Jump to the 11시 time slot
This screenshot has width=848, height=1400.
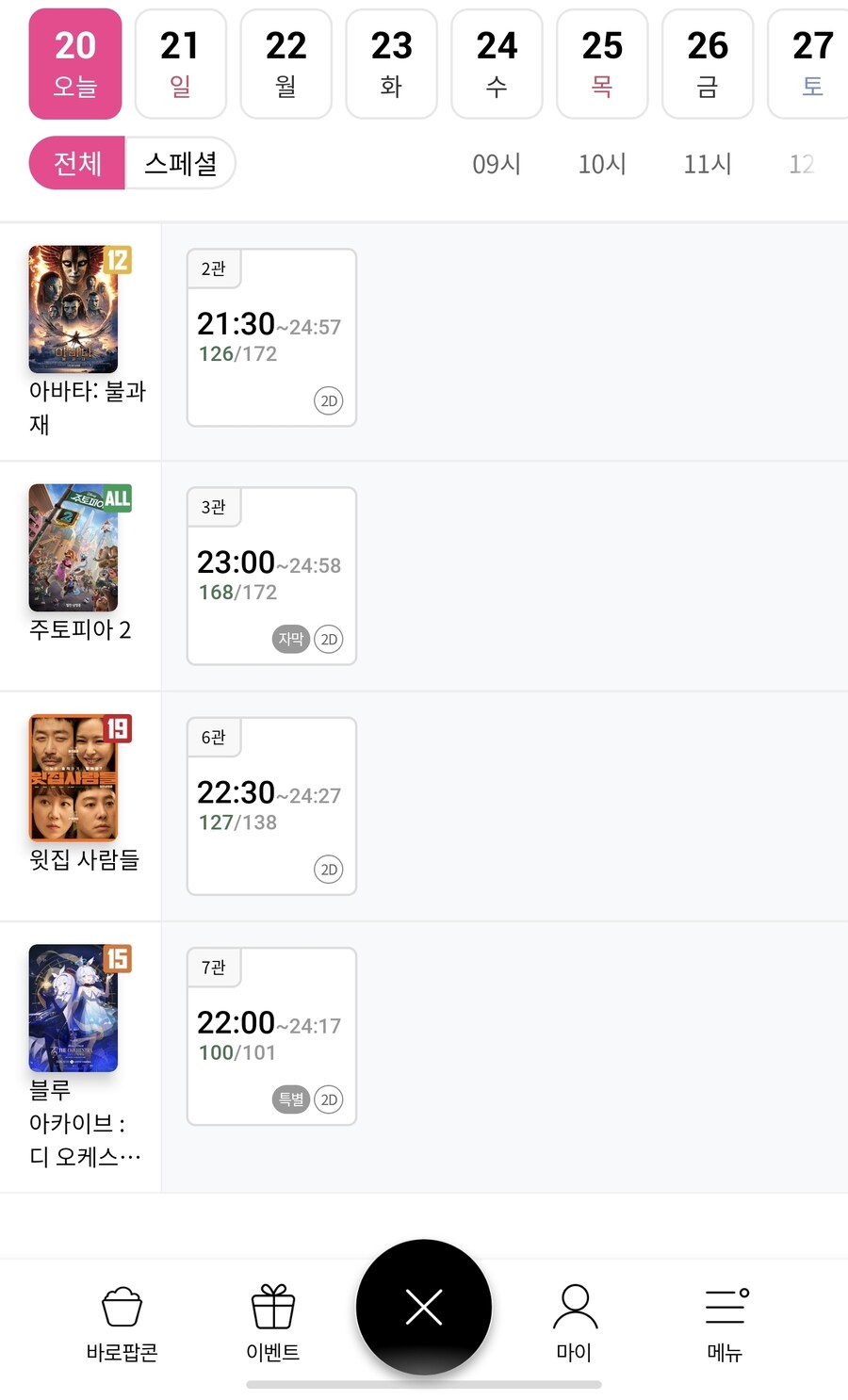coord(708,164)
